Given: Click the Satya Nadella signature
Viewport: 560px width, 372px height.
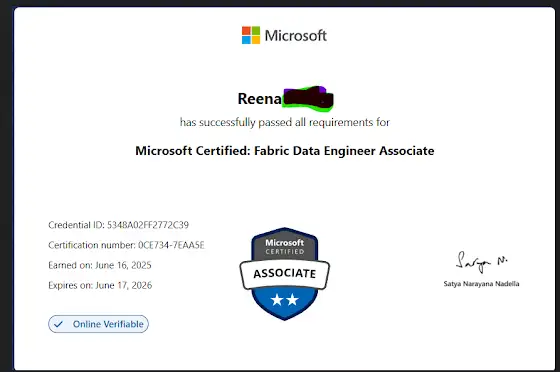Looking at the screenshot, I should (x=481, y=262).
